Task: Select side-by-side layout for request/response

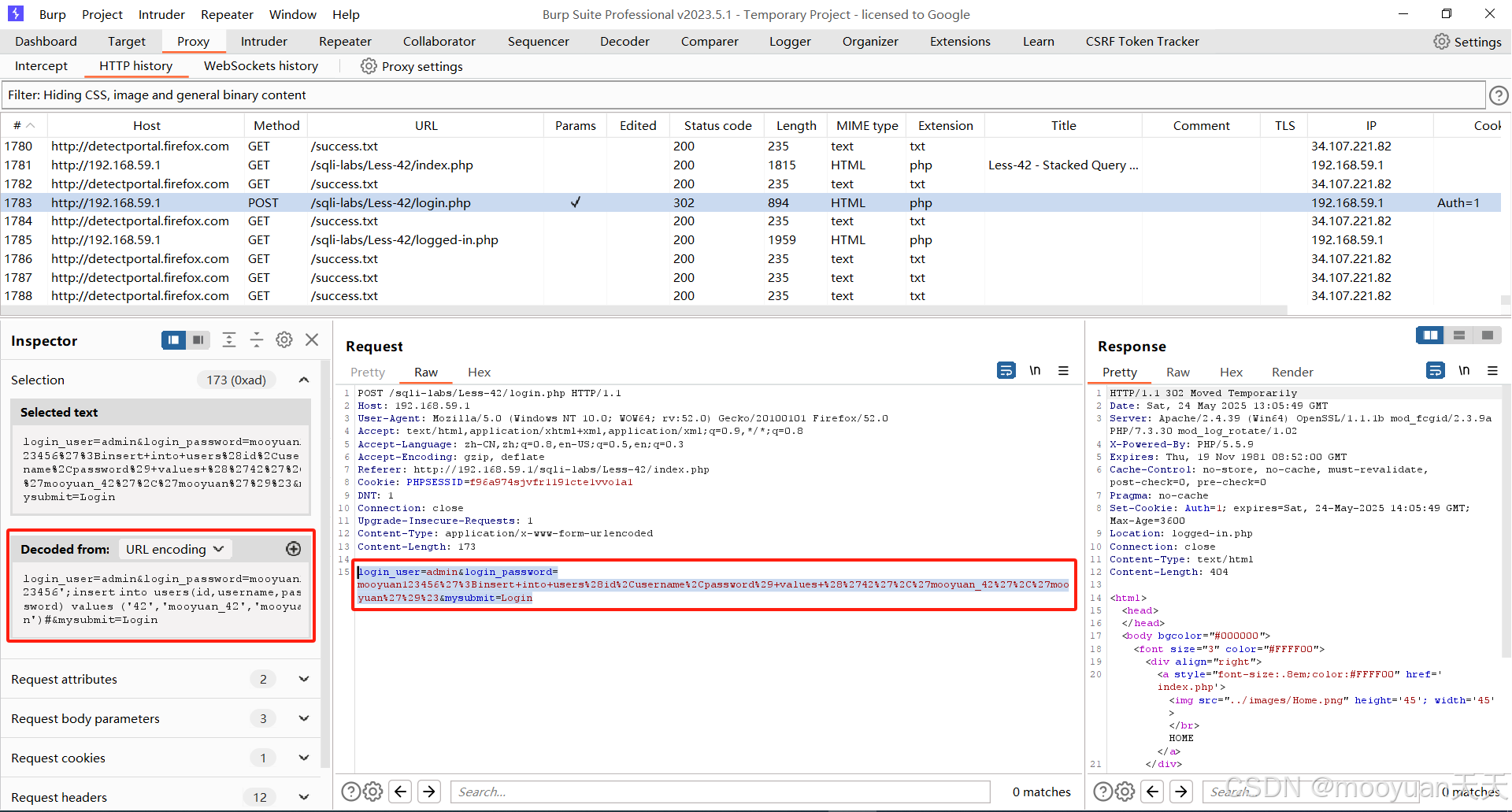Action: 1430,336
